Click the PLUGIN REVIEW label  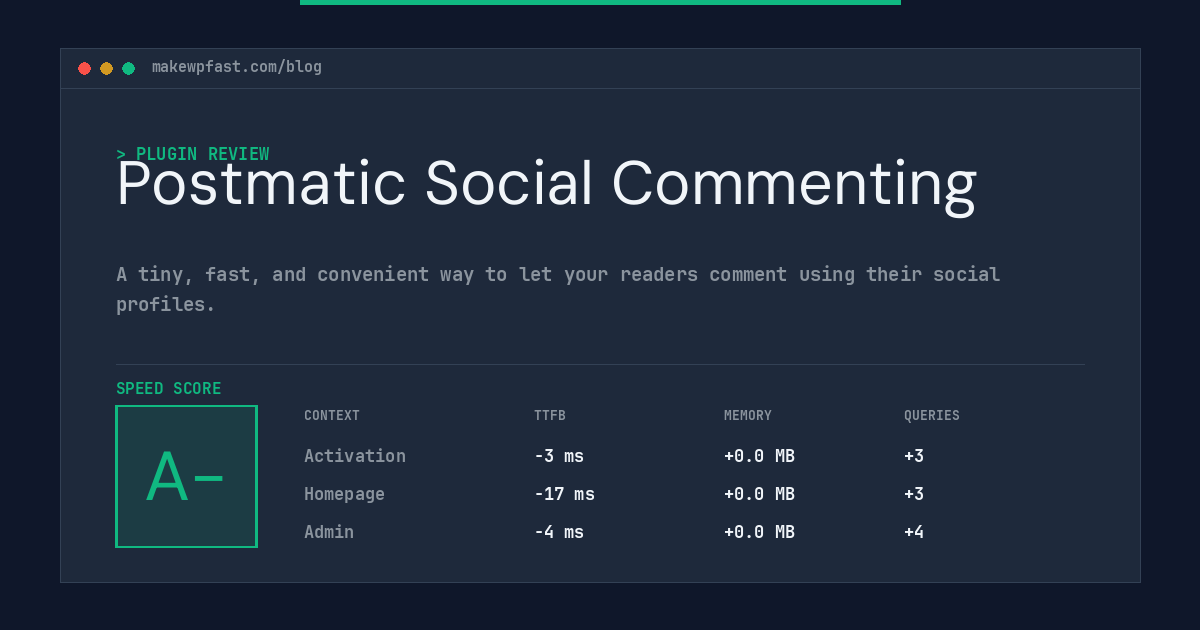pyautogui.click(x=192, y=154)
